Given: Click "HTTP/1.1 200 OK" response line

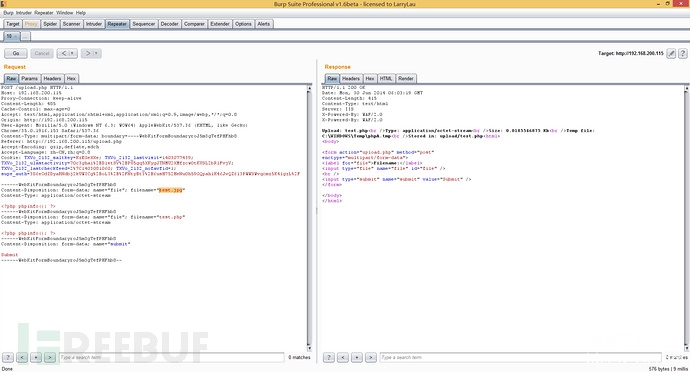Looking at the screenshot, I should pyautogui.click(x=344, y=88).
